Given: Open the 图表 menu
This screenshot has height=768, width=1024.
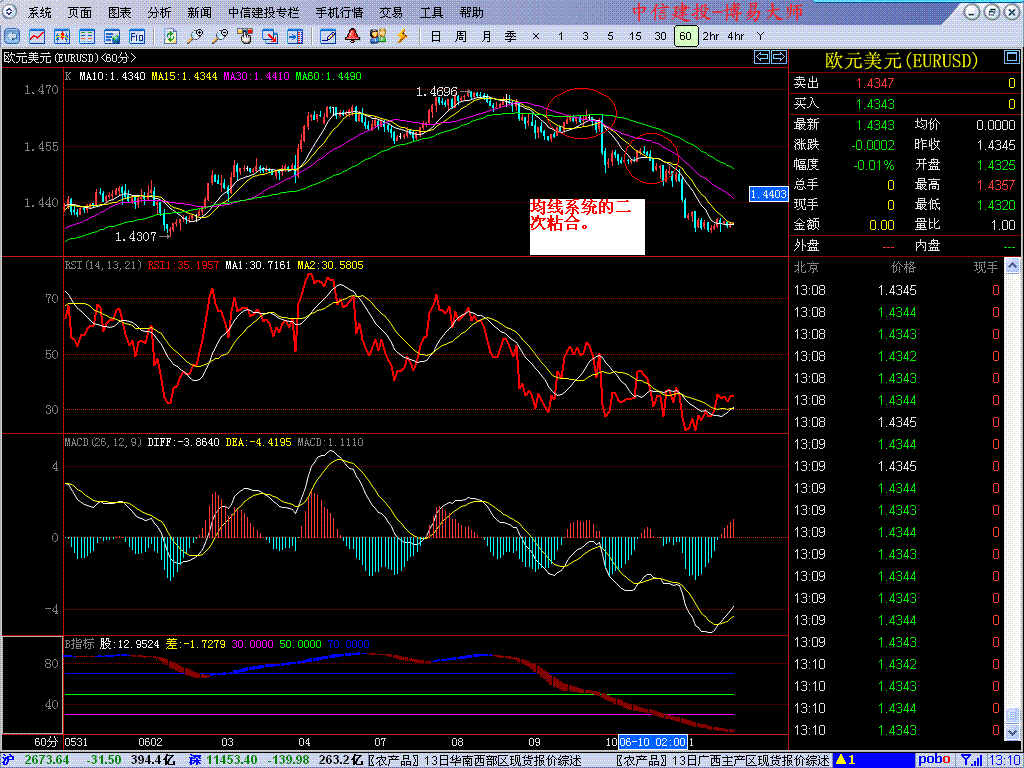Looking at the screenshot, I should pyautogui.click(x=120, y=12).
